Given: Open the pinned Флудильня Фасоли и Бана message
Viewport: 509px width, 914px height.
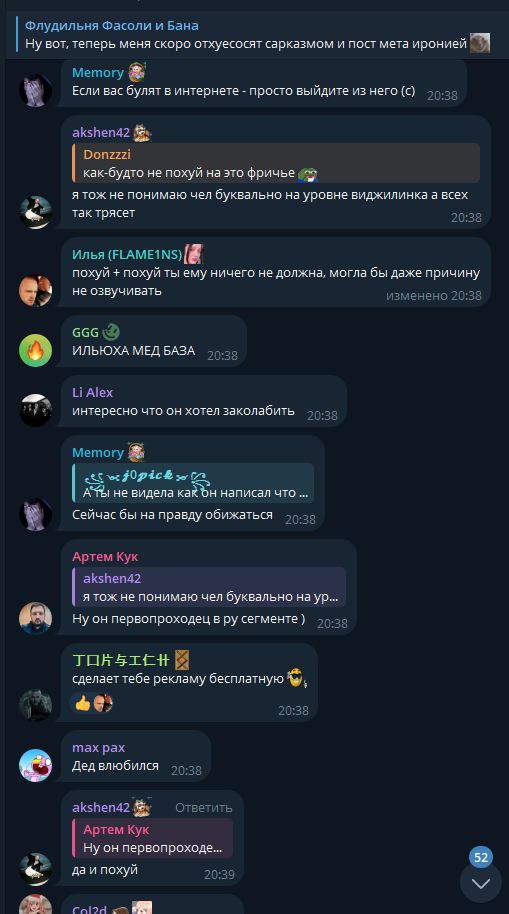Looking at the screenshot, I should (254, 34).
